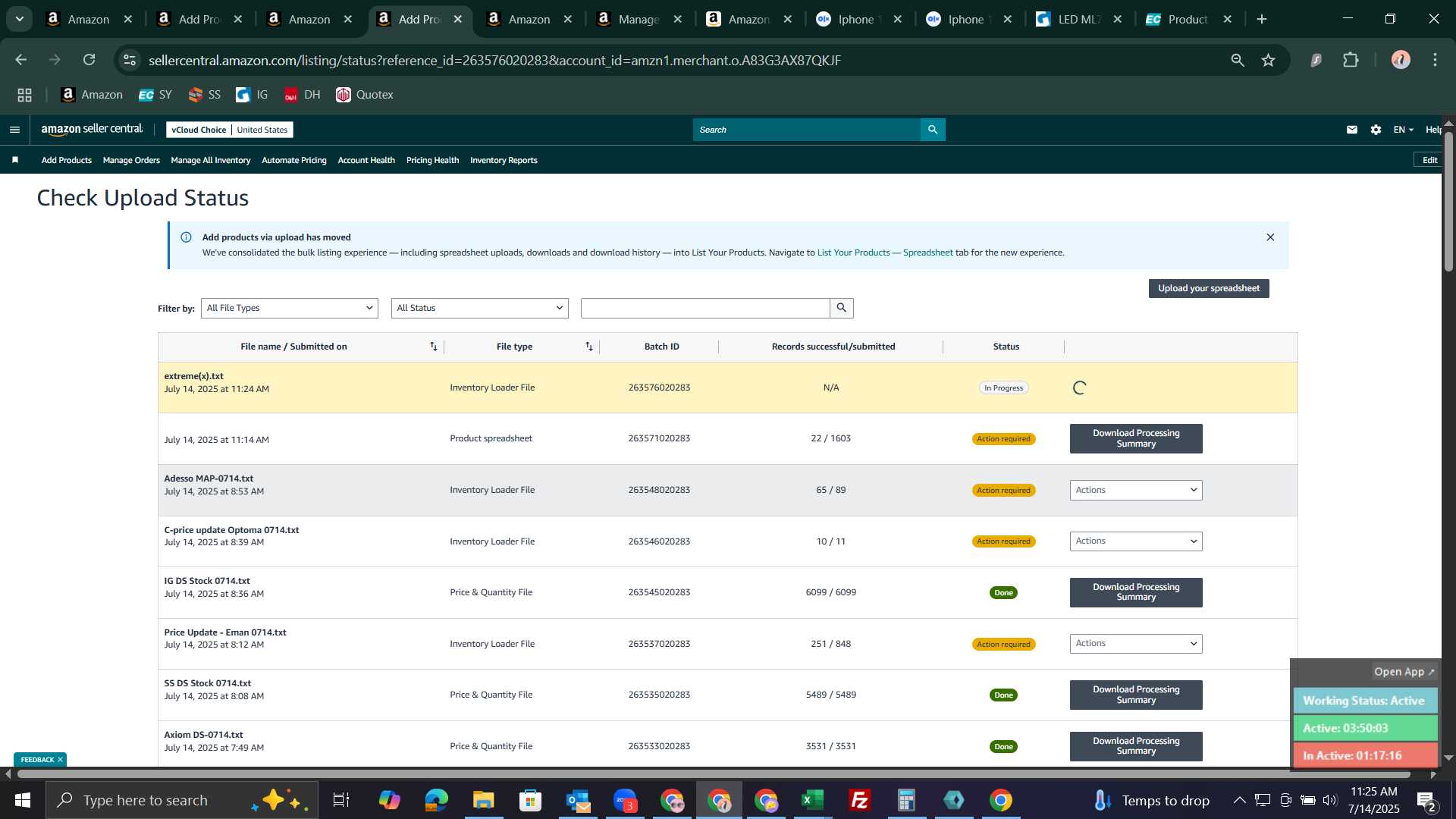Open Chrome zoom magnifier icon
Image resolution: width=1456 pixels, height=819 pixels.
[x=1238, y=60]
